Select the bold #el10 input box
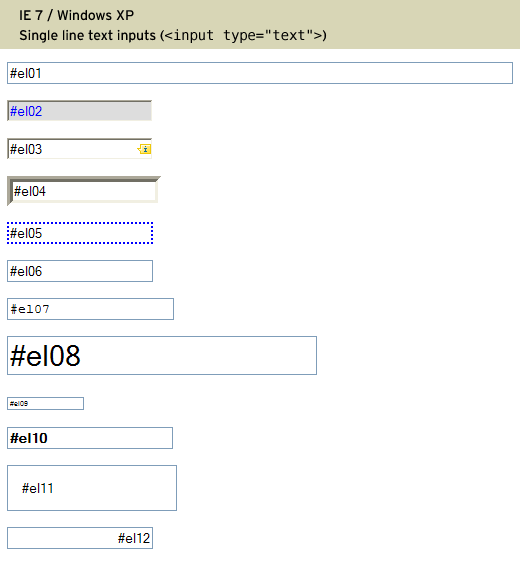This screenshot has height=565, width=520. (90, 438)
